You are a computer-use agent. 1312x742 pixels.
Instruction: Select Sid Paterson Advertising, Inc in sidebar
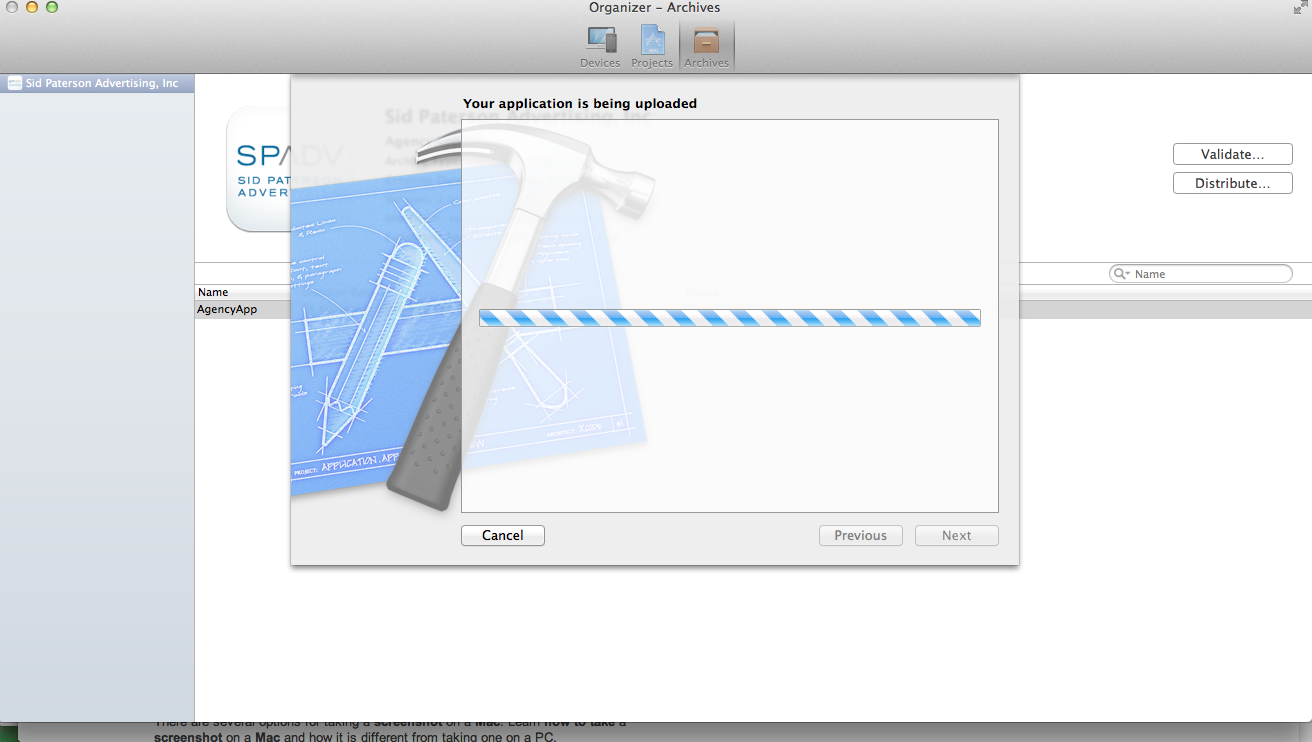click(97, 84)
